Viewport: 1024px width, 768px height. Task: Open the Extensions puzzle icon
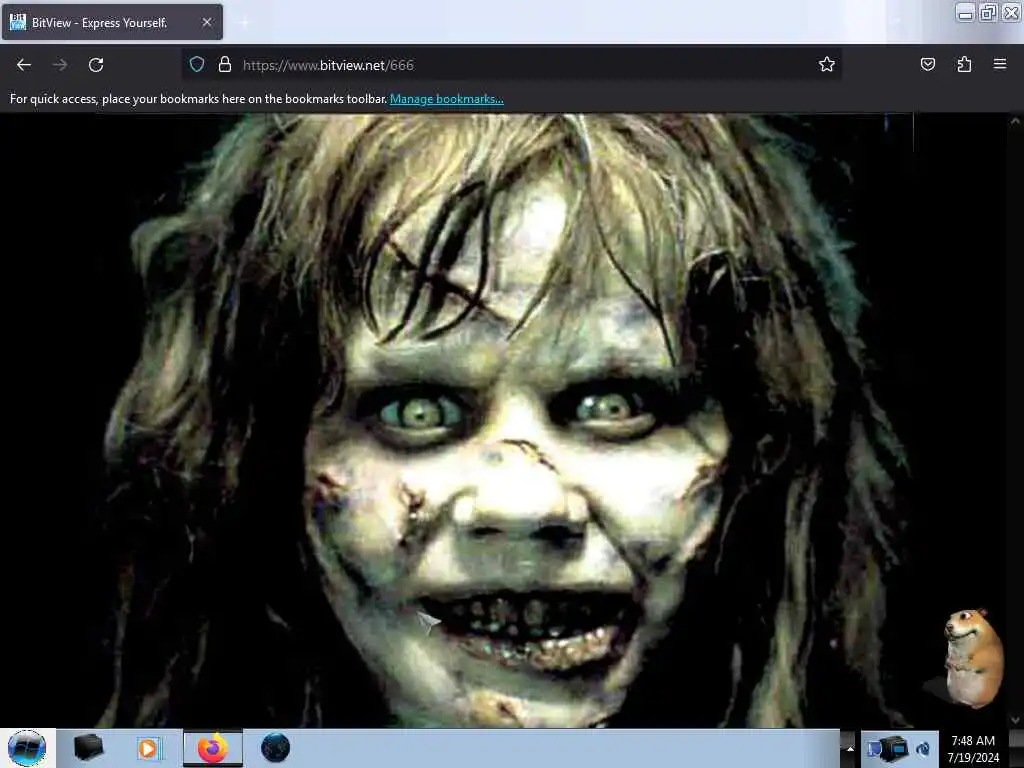[964, 64]
